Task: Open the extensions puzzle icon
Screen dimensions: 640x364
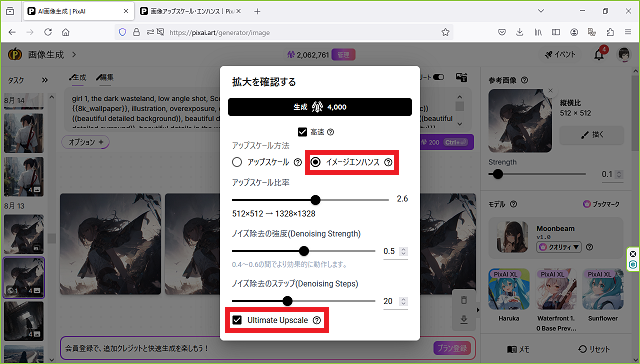Action: coord(610,32)
